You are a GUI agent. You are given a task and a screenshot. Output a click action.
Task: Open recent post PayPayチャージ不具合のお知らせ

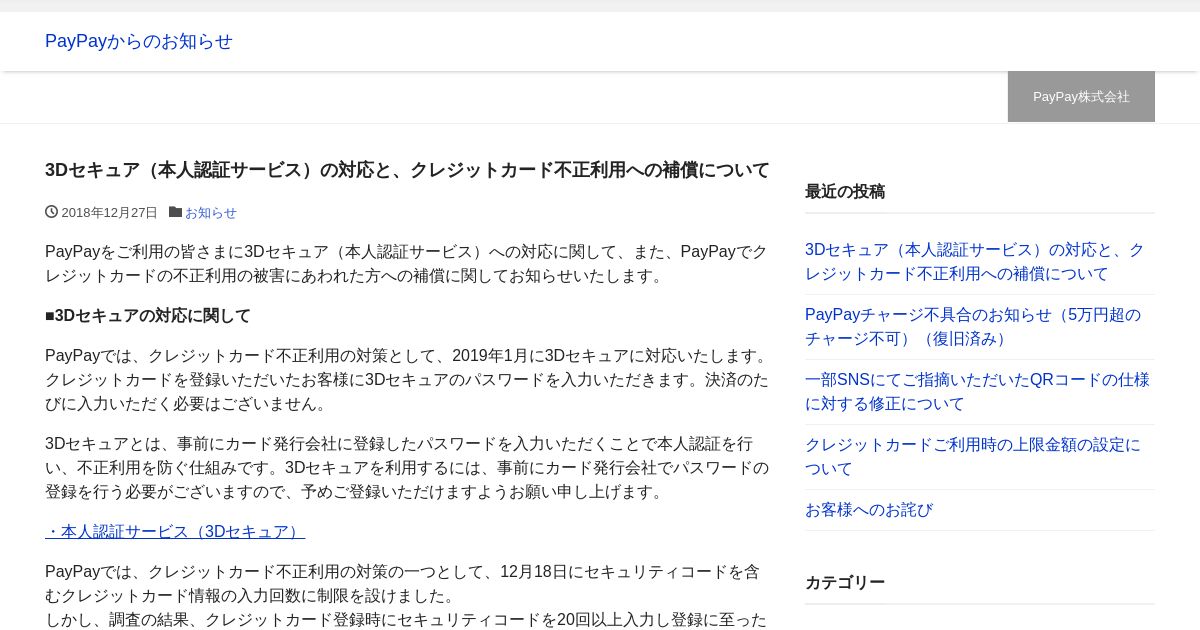pos(973,327)
